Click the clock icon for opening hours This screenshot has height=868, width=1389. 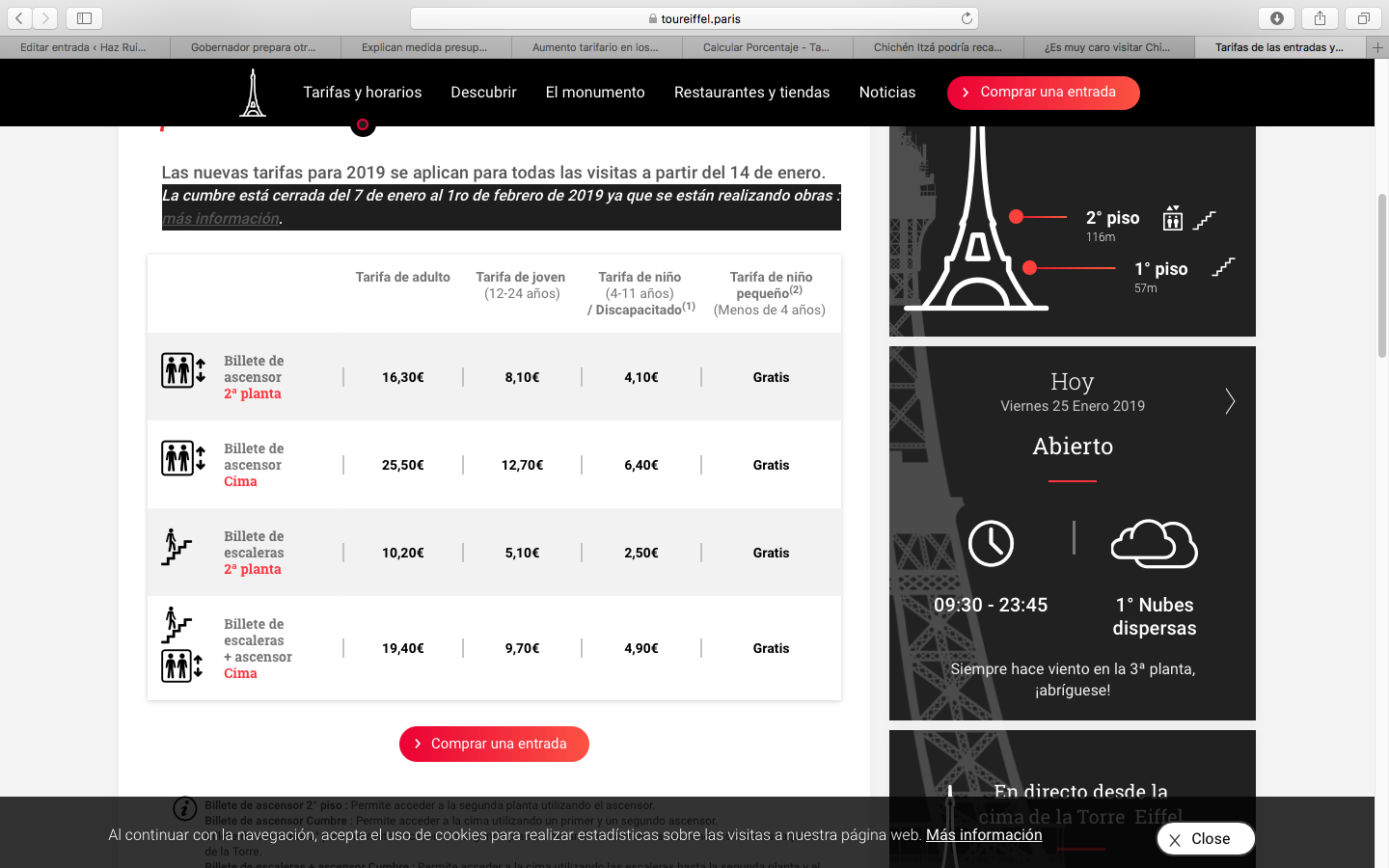pyautogui.click(x=991, y=543)
